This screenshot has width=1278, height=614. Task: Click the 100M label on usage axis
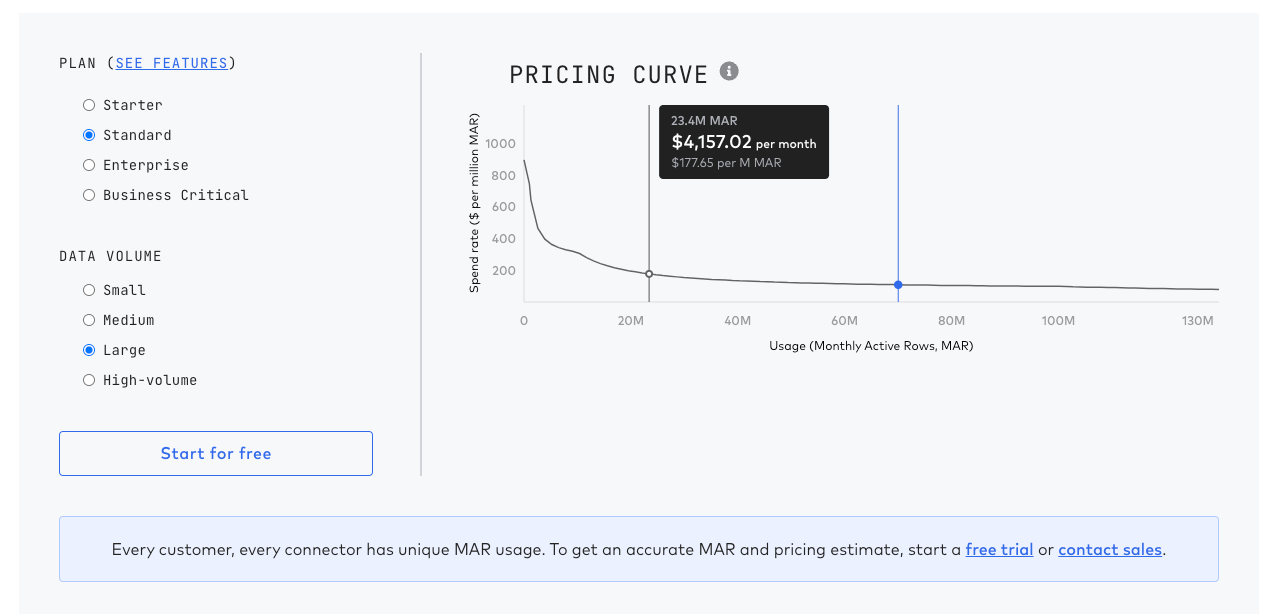click(1058, 321)
